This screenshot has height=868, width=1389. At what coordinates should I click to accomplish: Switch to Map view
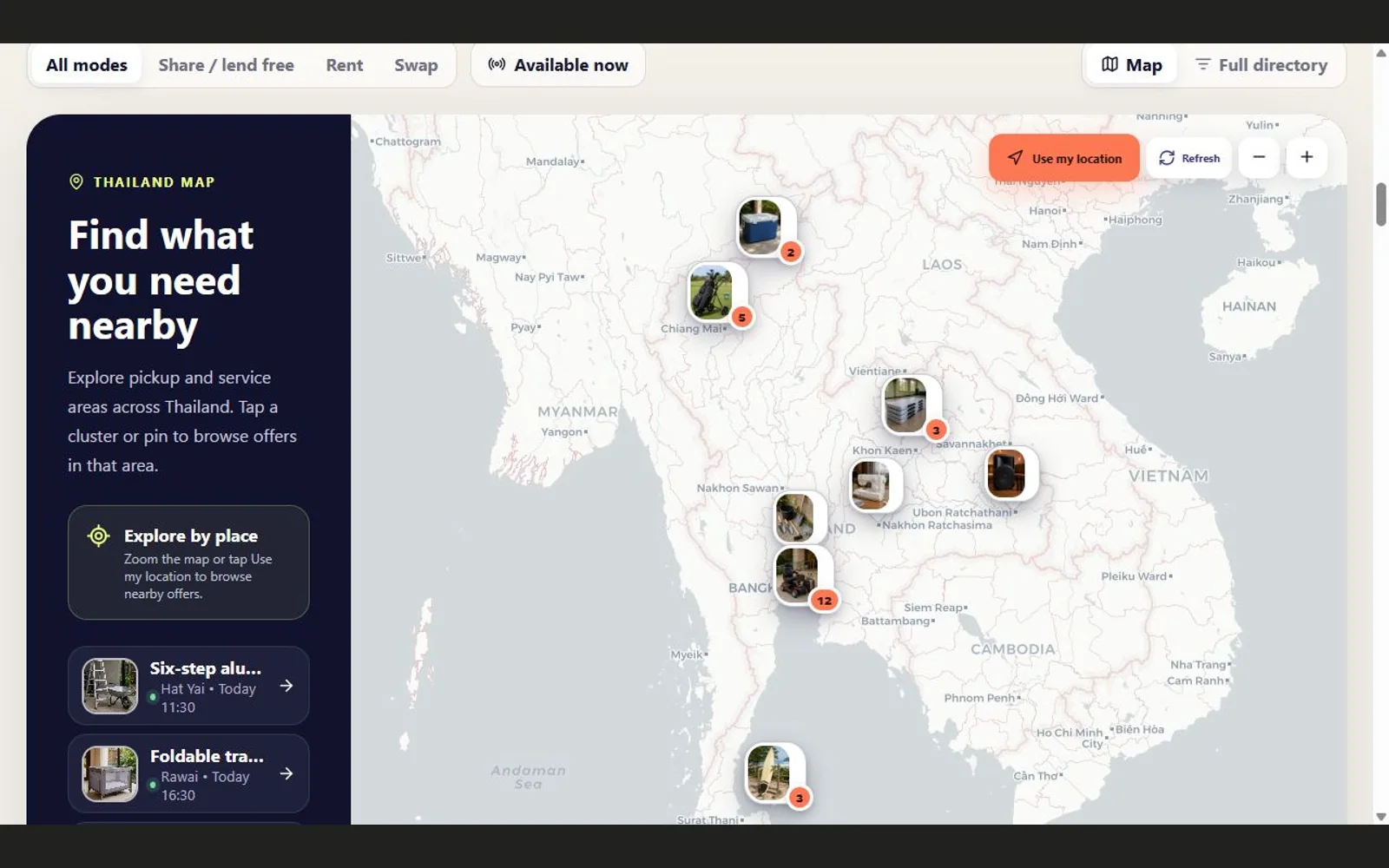tap(1131, 65)
